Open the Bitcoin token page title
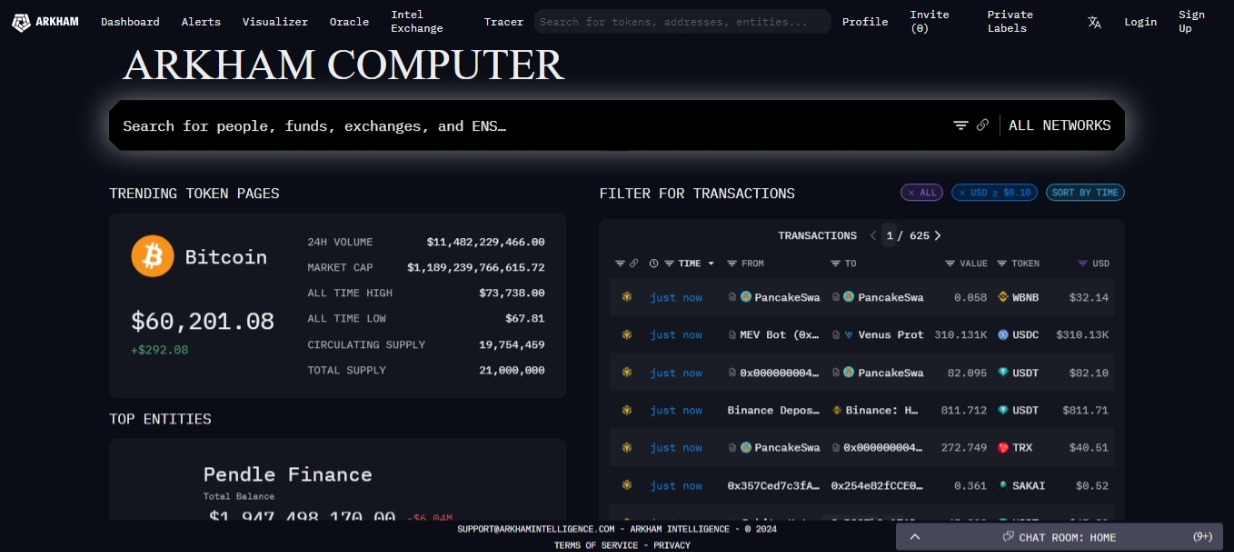 coord(226,257)
